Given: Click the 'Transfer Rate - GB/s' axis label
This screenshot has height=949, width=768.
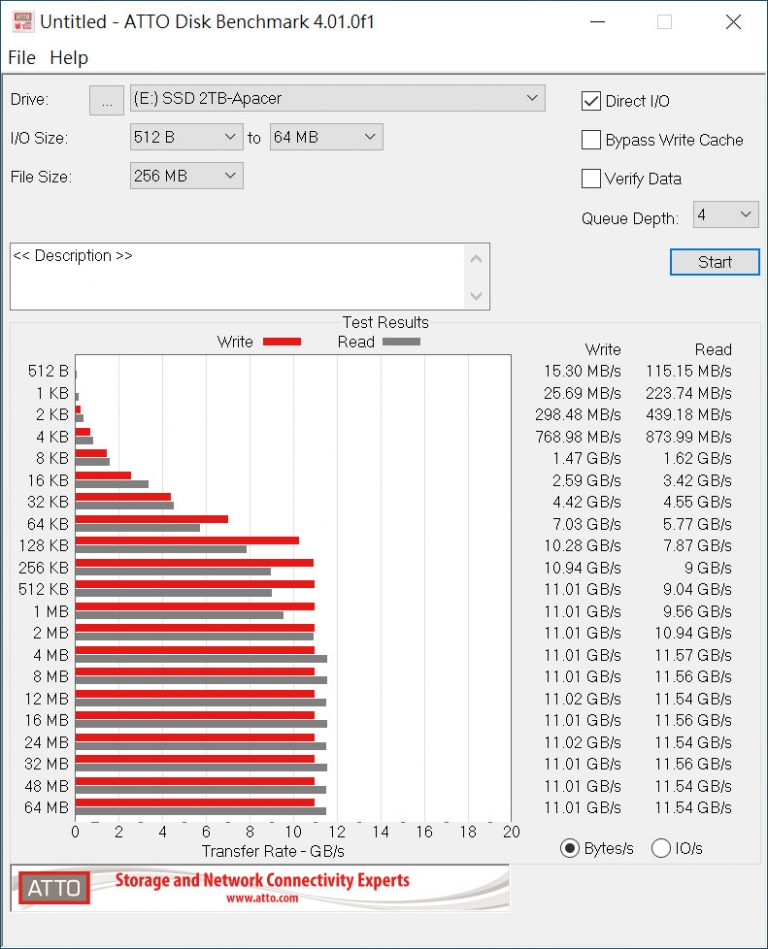Looking at the screenshot, I should (x=273, y=852).
